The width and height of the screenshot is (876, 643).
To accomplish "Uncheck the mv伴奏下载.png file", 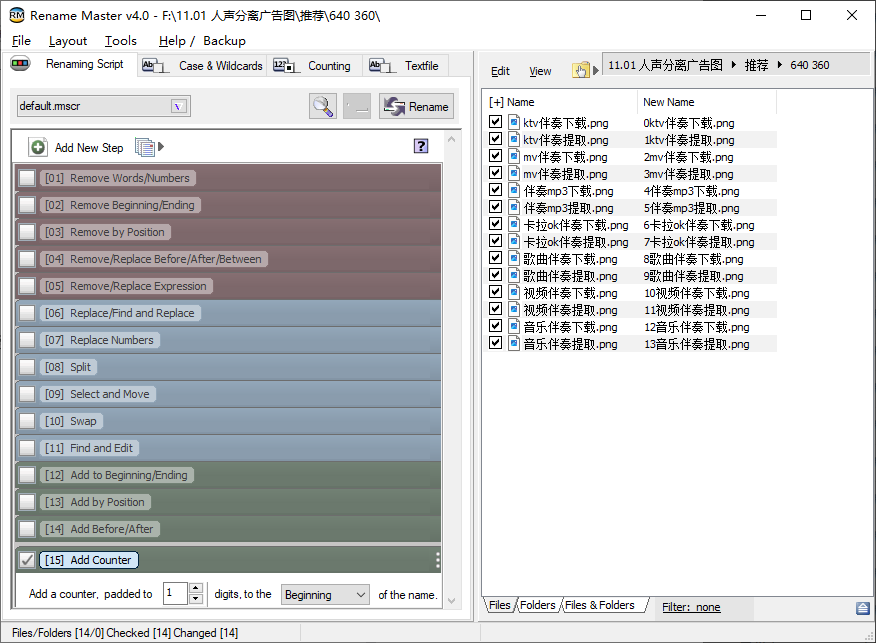I will 496,156.
